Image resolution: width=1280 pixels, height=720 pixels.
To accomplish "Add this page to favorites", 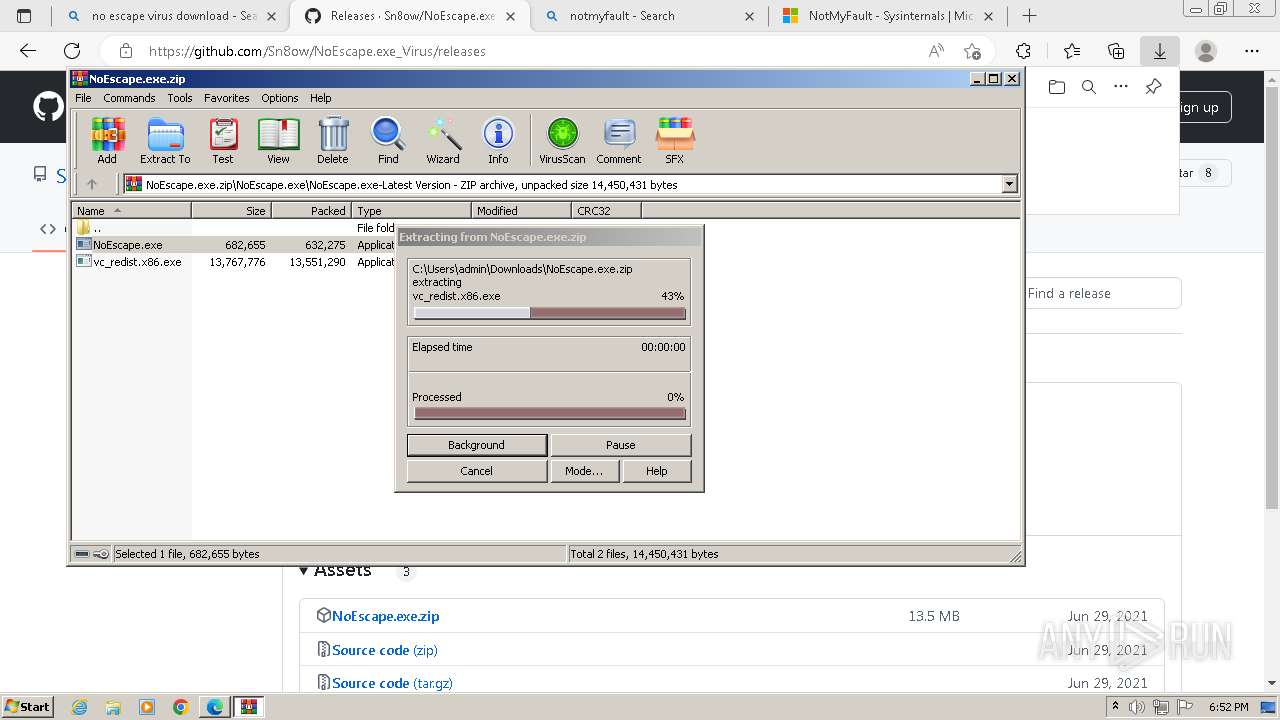I will point(972,51).
